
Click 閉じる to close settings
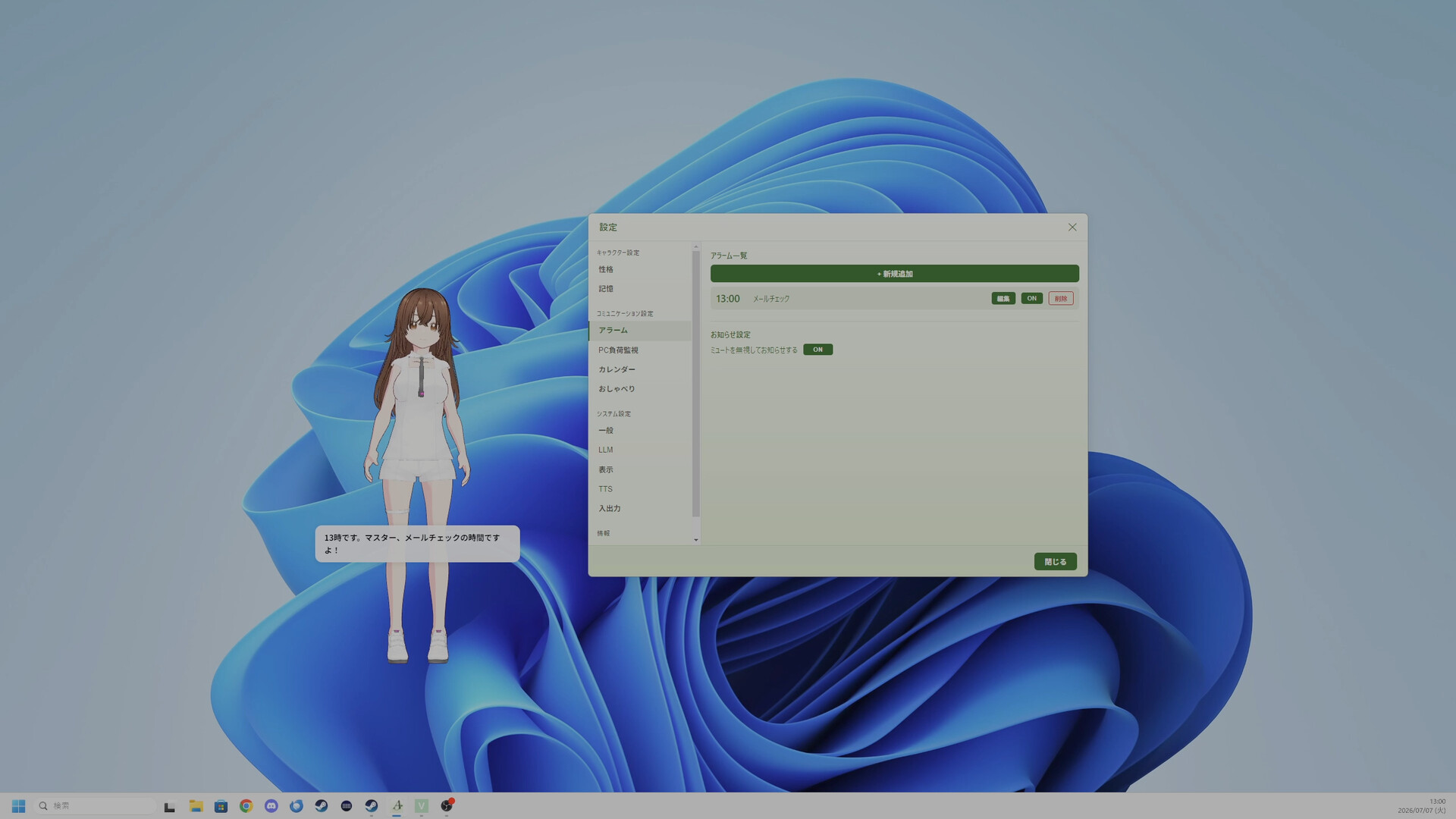1056,562
